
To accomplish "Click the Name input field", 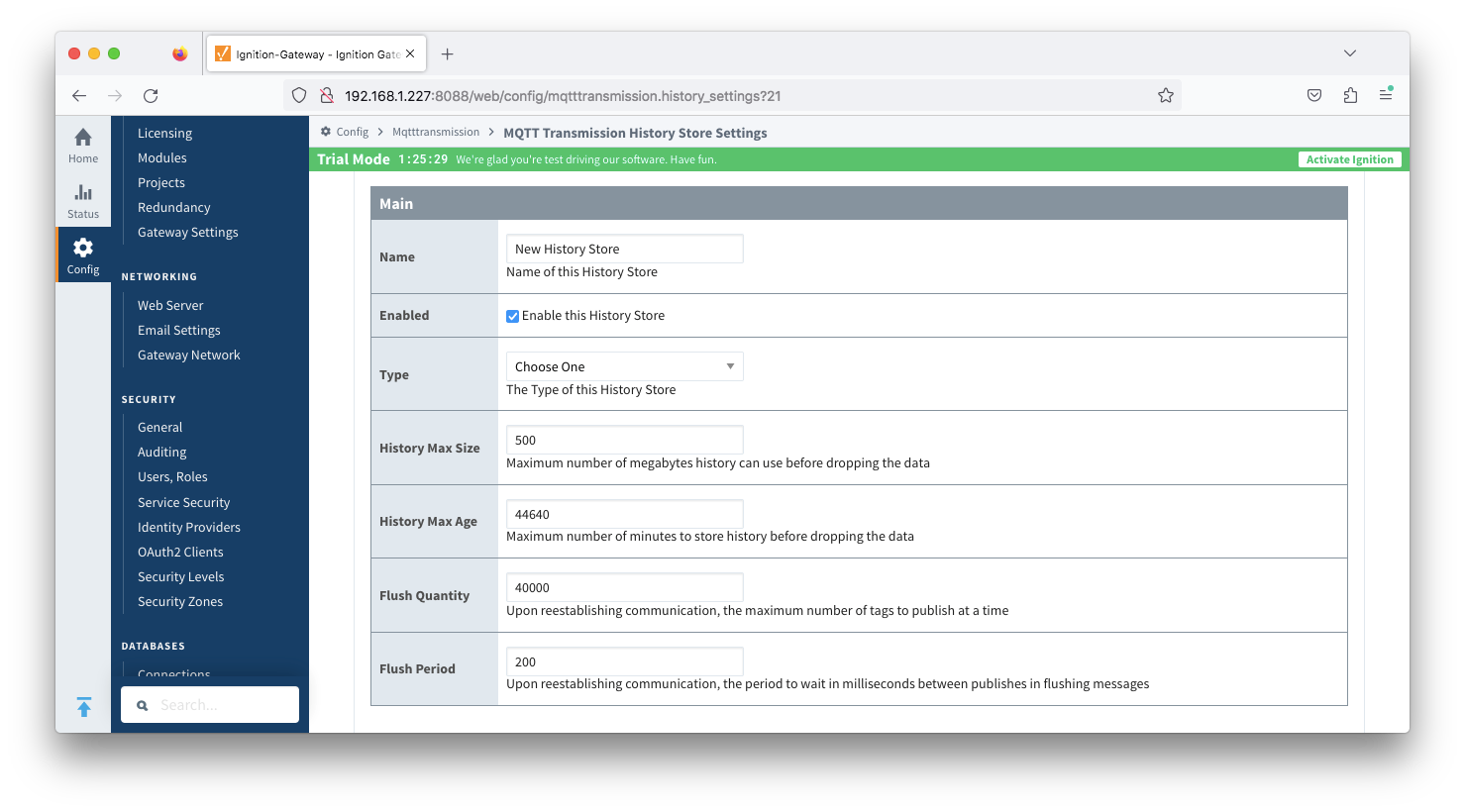I will [624, 249].
